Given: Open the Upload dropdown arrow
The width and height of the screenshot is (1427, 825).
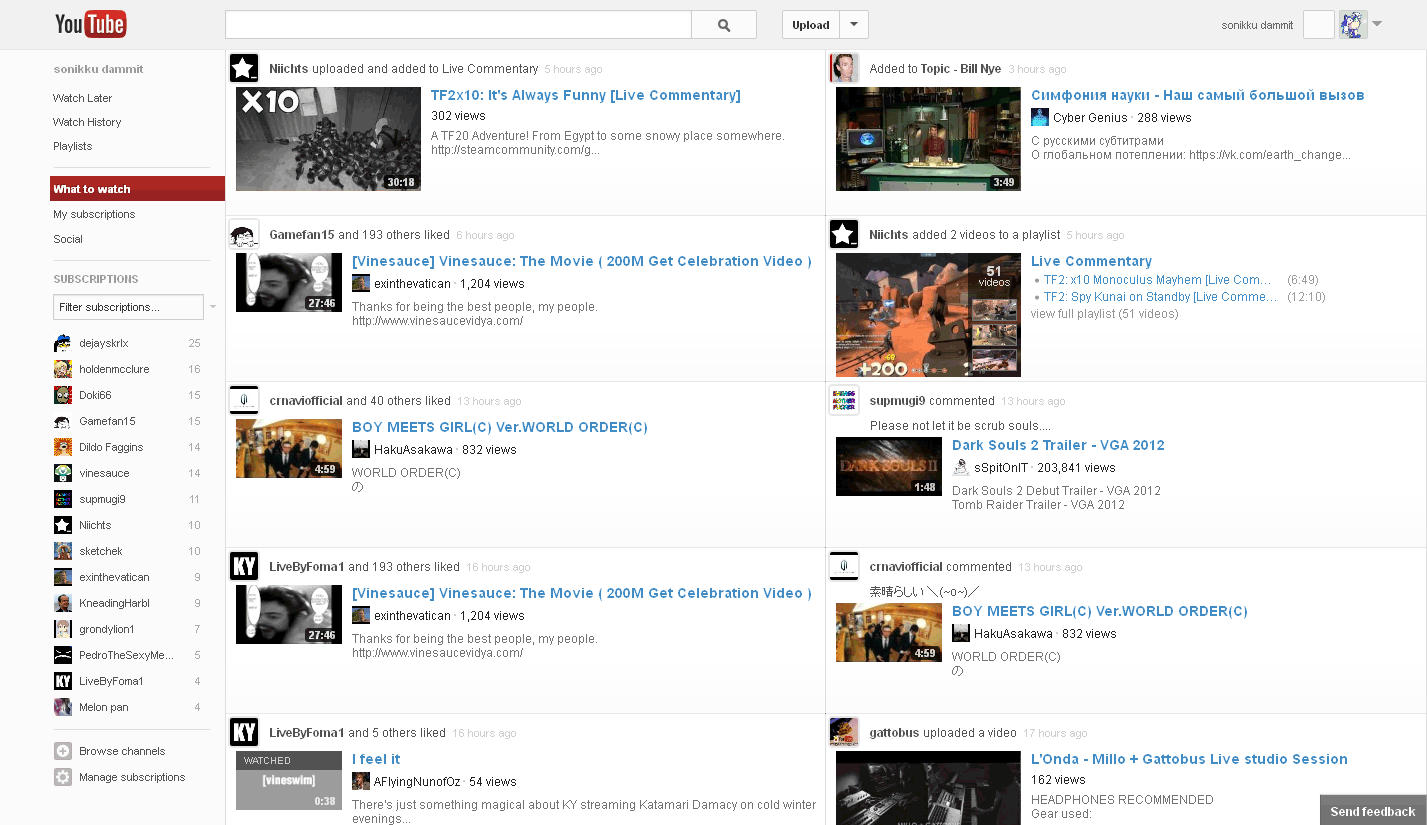Looking at the screenshot, I should (x=851, y=24).
